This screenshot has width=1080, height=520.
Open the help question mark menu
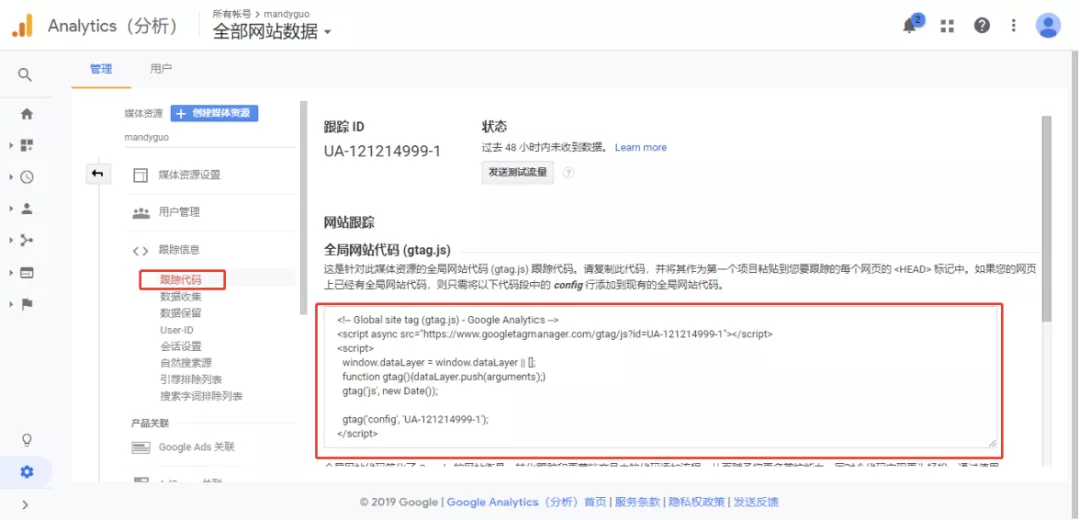(982, 25)
